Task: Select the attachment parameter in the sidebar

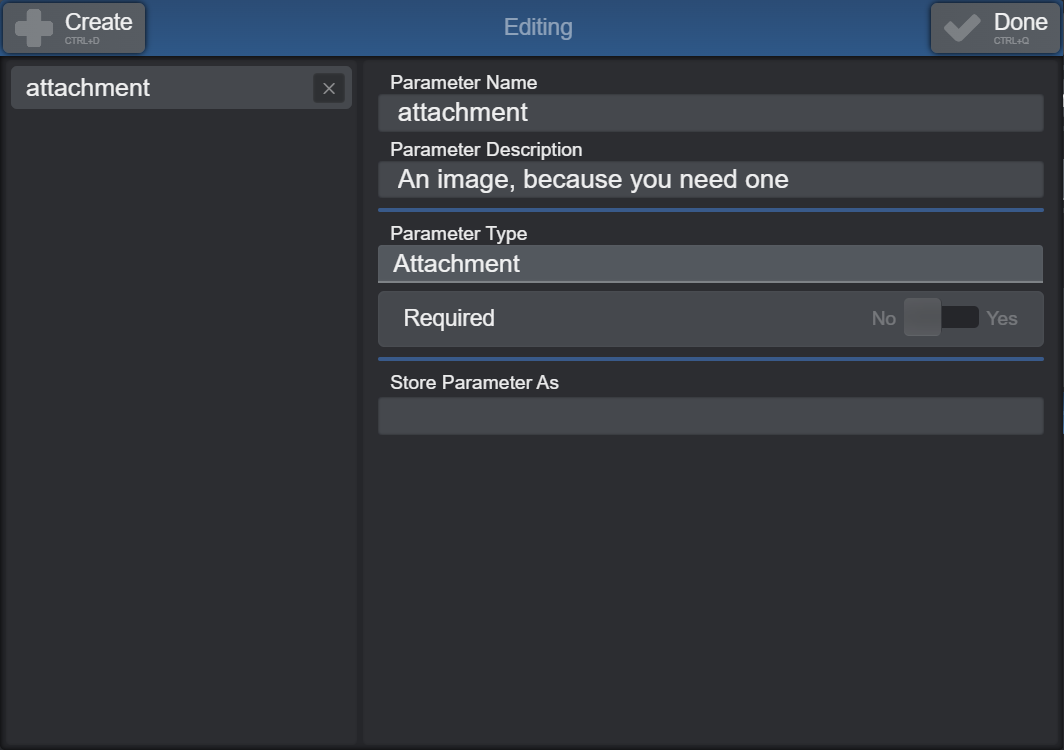Action: (150, 88)
